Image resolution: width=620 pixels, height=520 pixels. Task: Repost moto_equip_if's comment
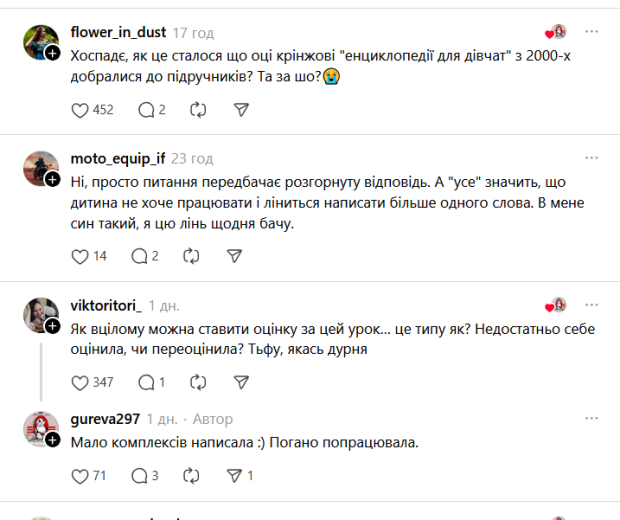click(190, 256)
